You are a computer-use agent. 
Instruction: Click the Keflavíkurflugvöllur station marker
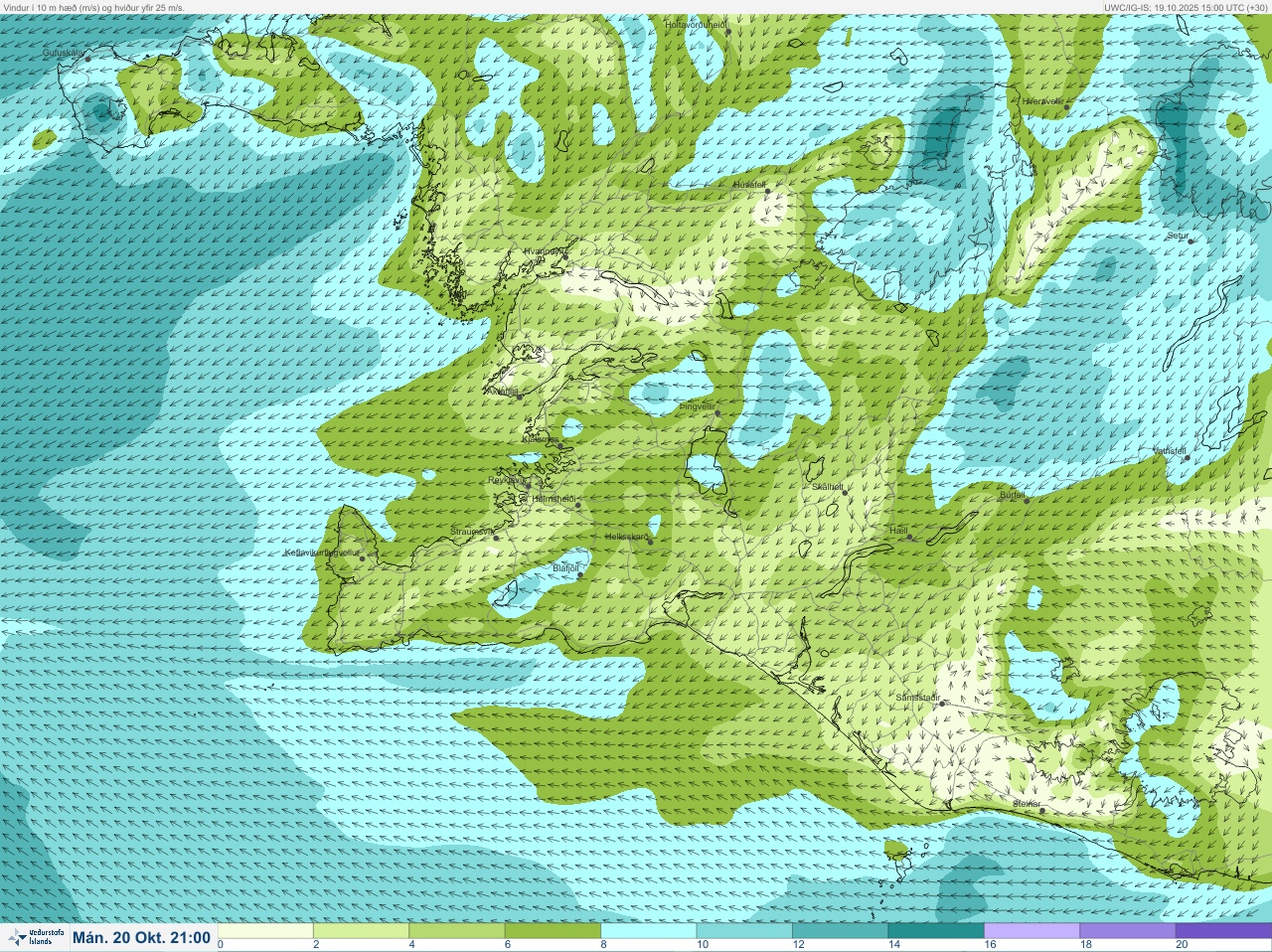(x=363, y=557)
